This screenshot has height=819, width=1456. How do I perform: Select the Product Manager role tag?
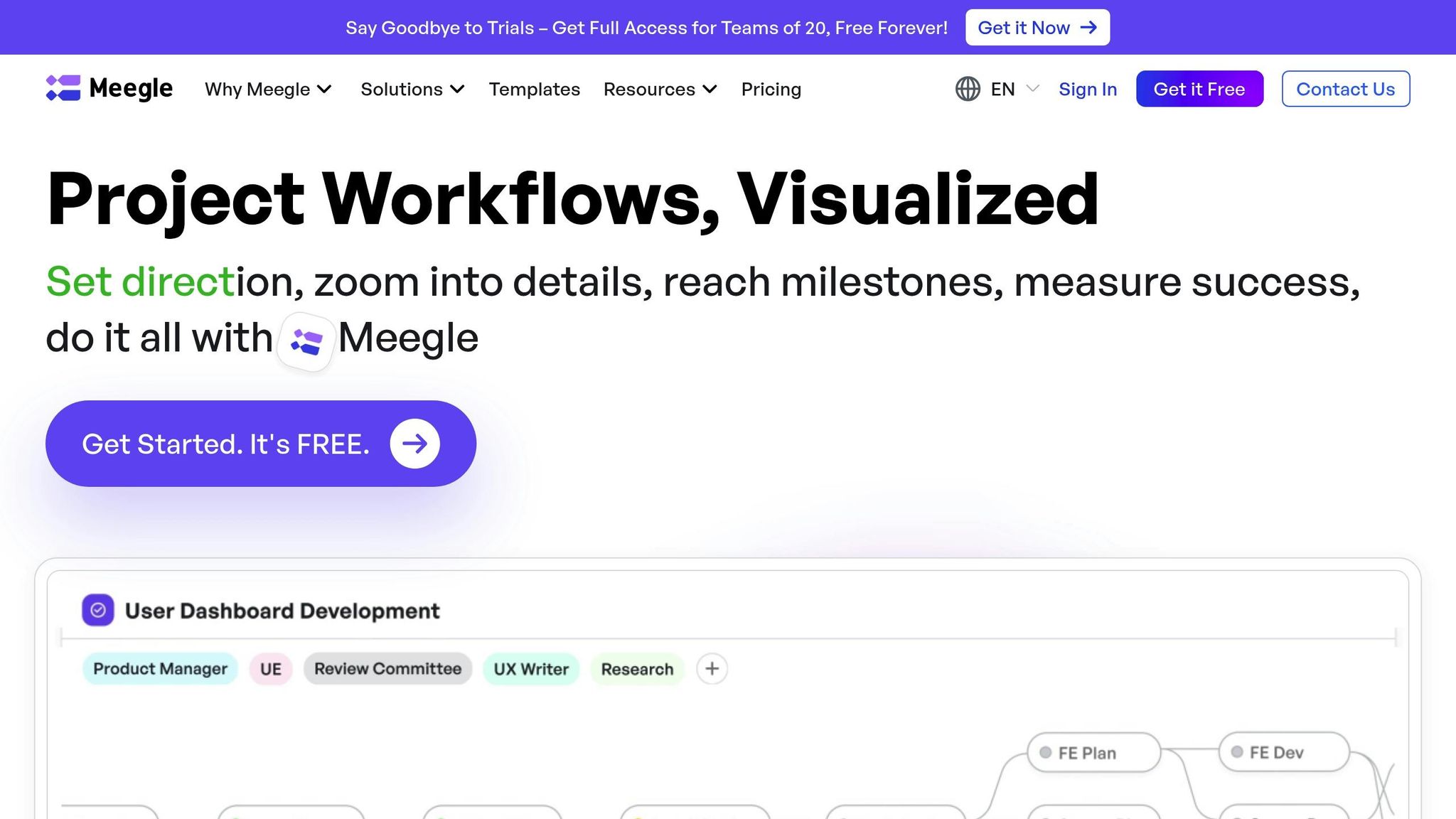point(160,669)
